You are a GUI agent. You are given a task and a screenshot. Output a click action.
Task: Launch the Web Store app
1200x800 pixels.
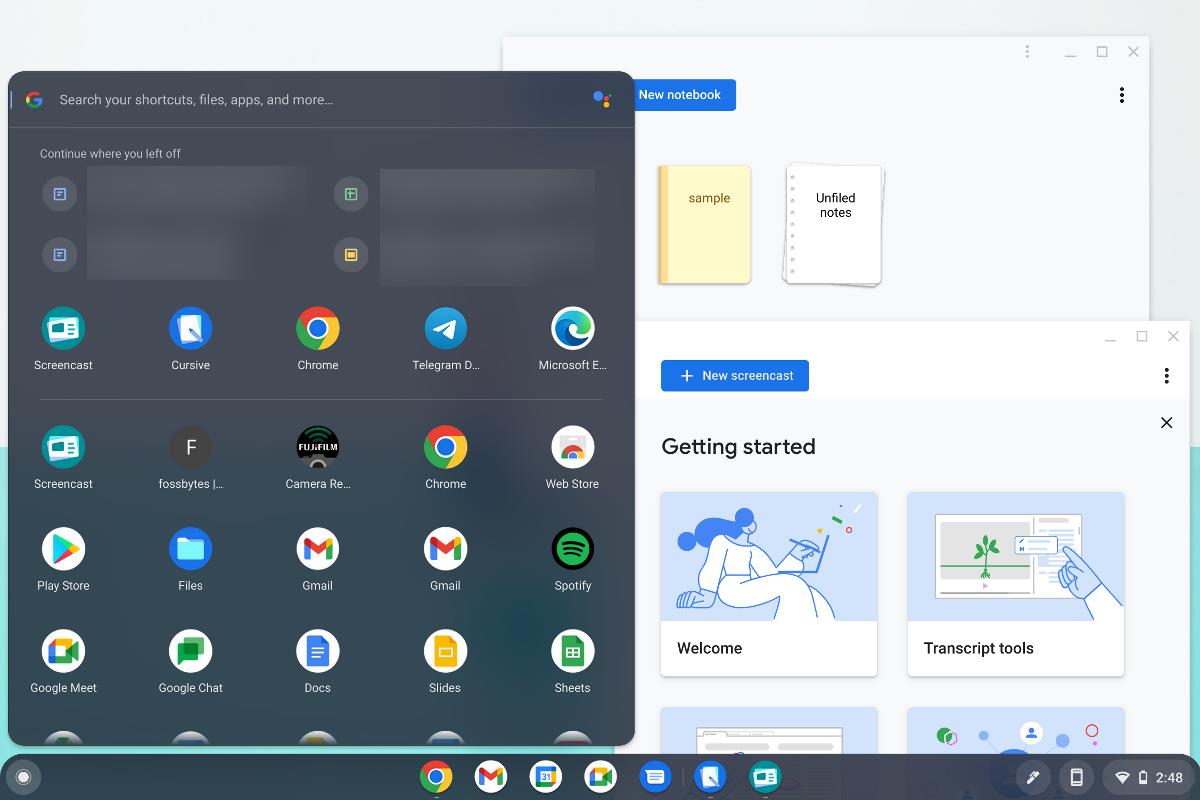coord(572,447)
